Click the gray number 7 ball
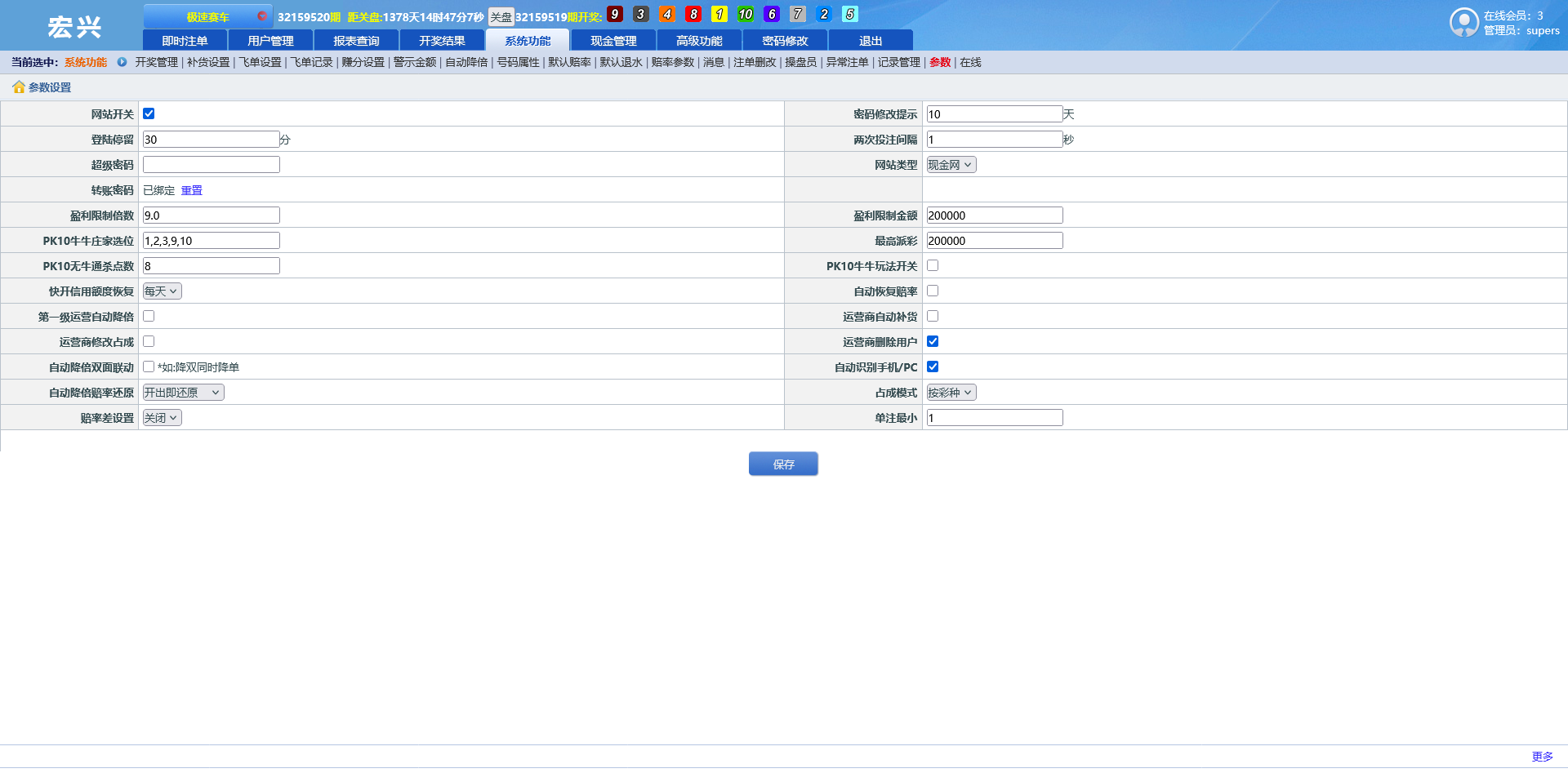1568x773 pixels. pos(798,14)
